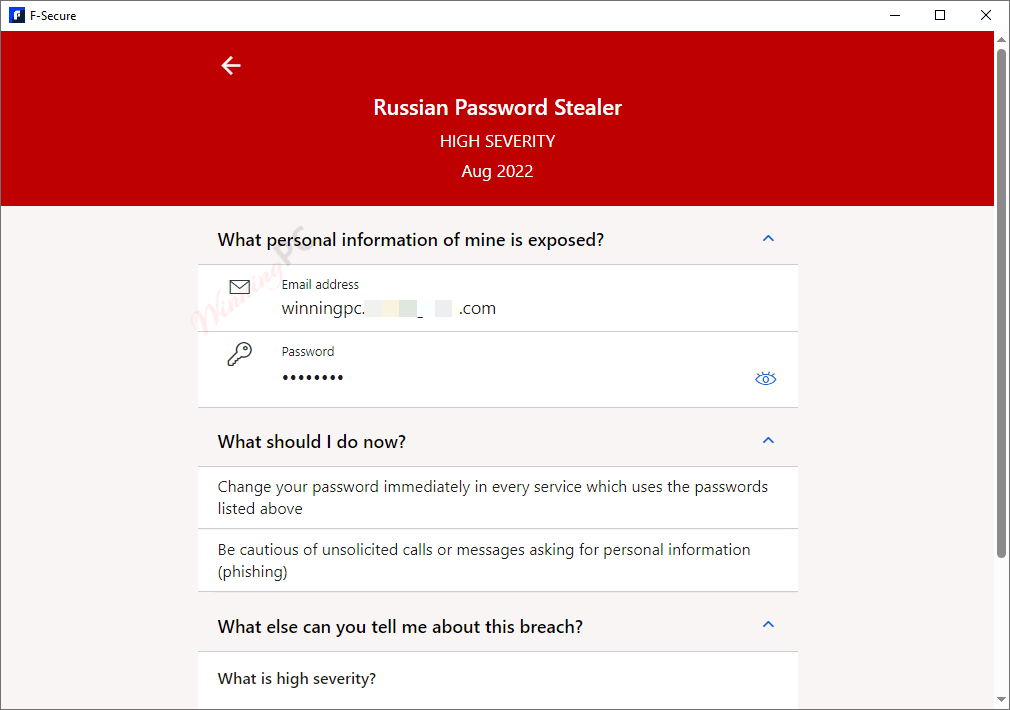Select the 'Russian Password Stealer' heading
The height and width of the screenshot is (710, 1010).
tap(497, 107)
